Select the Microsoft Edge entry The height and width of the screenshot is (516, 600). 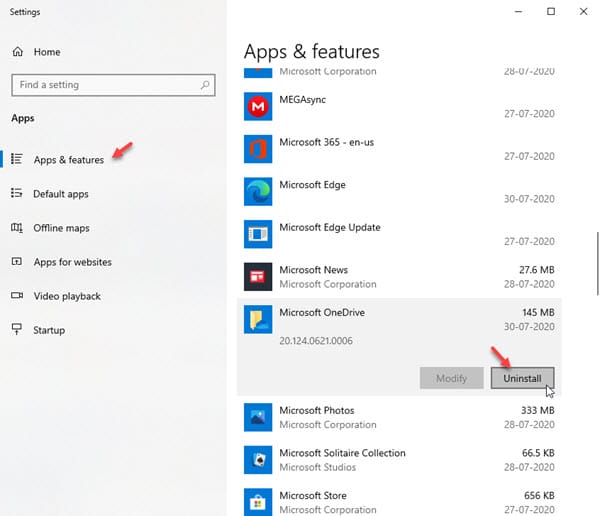tap(399, 191)
